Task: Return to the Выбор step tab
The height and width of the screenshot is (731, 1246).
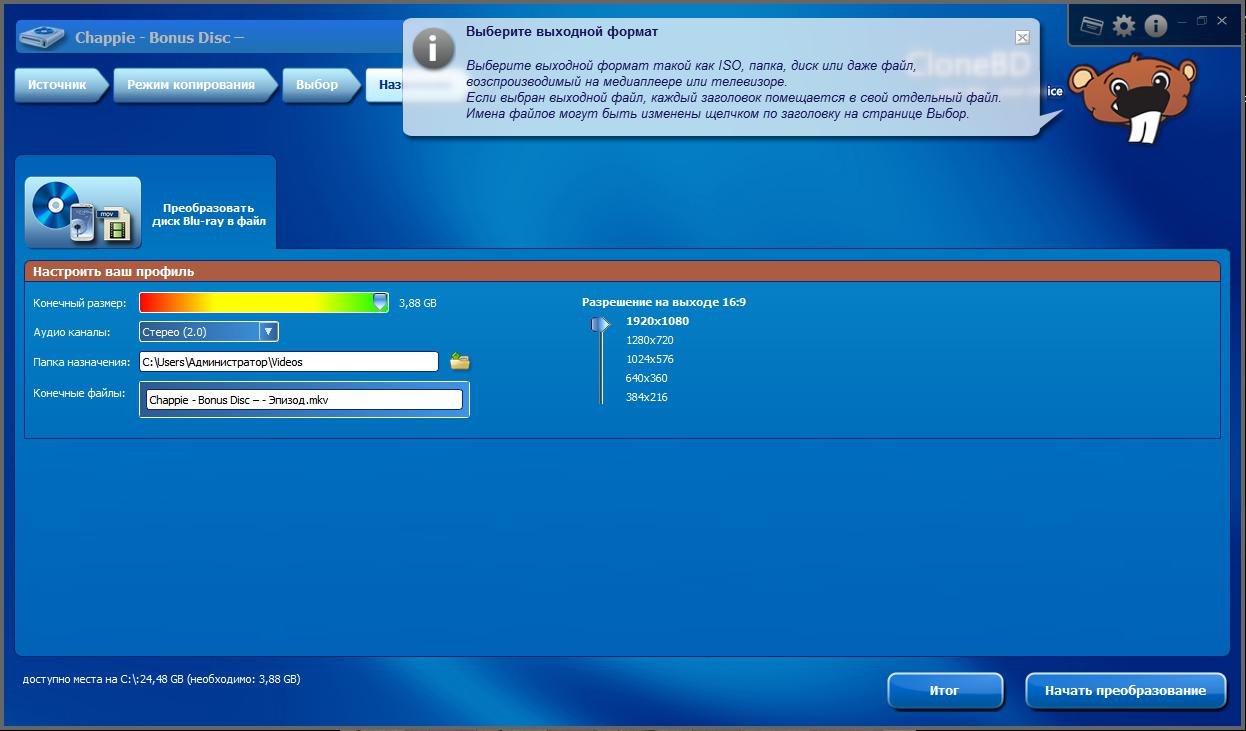Action: pos(316,85)
